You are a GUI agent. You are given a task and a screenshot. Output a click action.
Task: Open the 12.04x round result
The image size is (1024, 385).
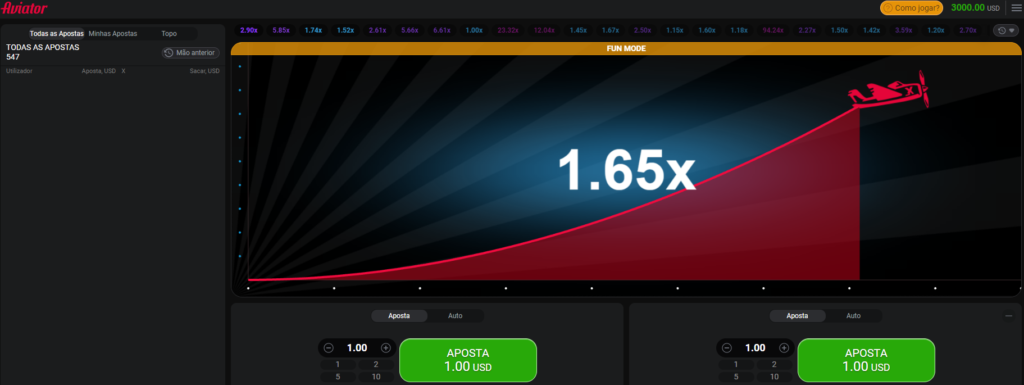544,30
